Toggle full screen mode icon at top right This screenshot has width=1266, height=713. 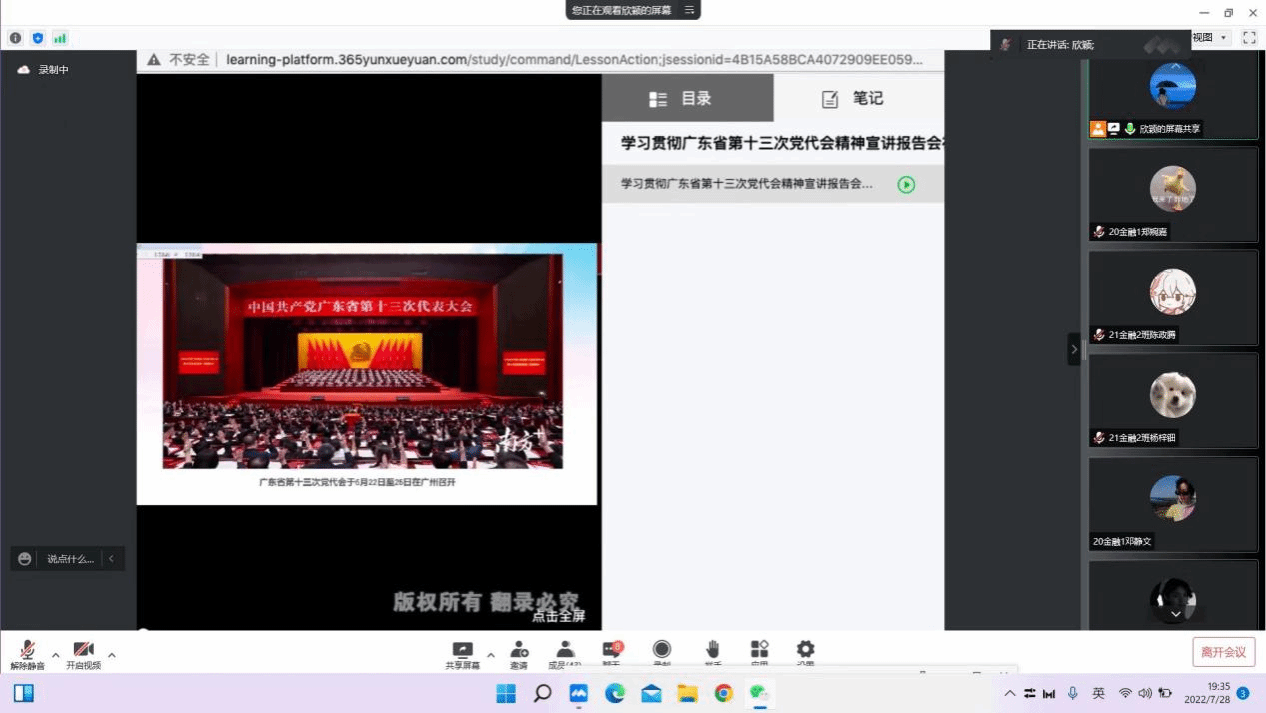click(1249, 37)
